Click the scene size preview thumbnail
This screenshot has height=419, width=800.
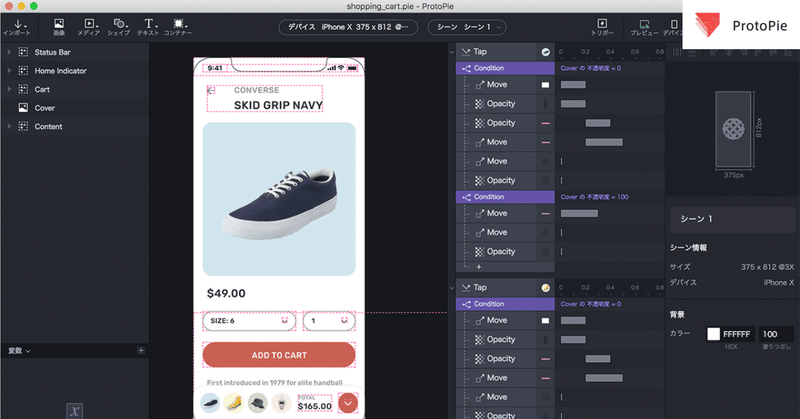pyautogui.click(x=733, y=129)
